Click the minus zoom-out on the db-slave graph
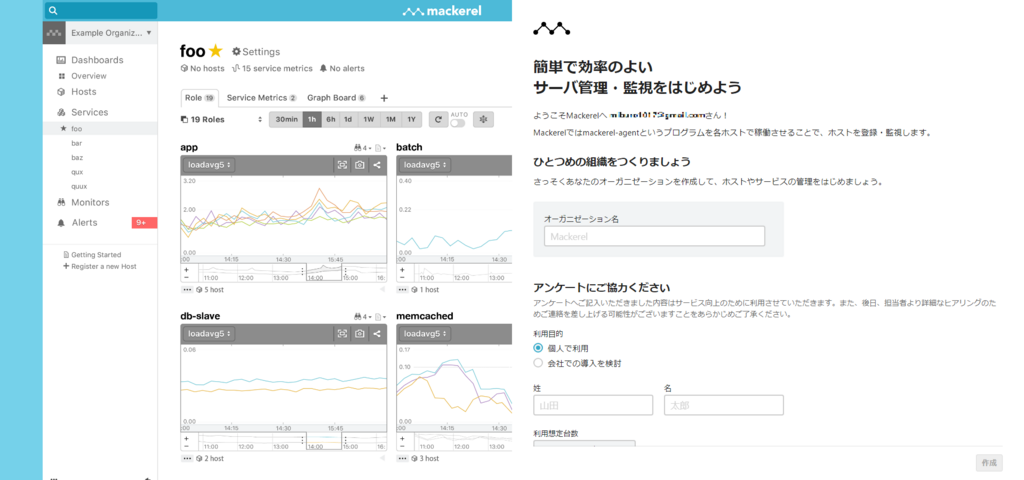 186,447
